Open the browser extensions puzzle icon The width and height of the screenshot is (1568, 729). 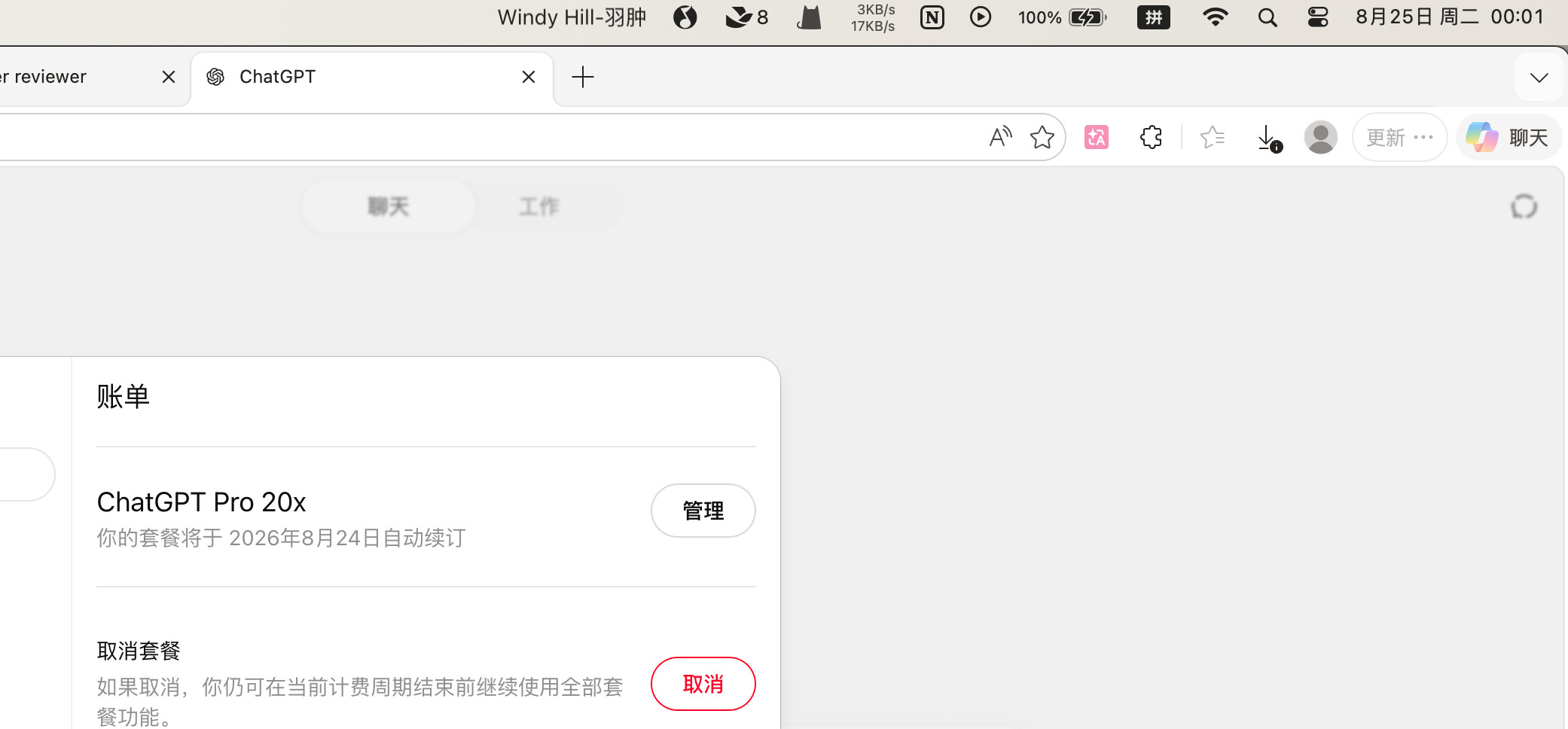click(x=1151, y=137)
